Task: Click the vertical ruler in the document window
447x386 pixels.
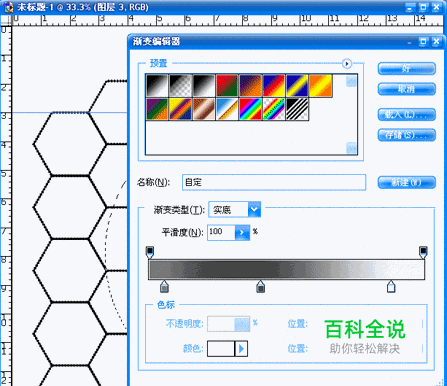Action: click(x=6, y=206)
